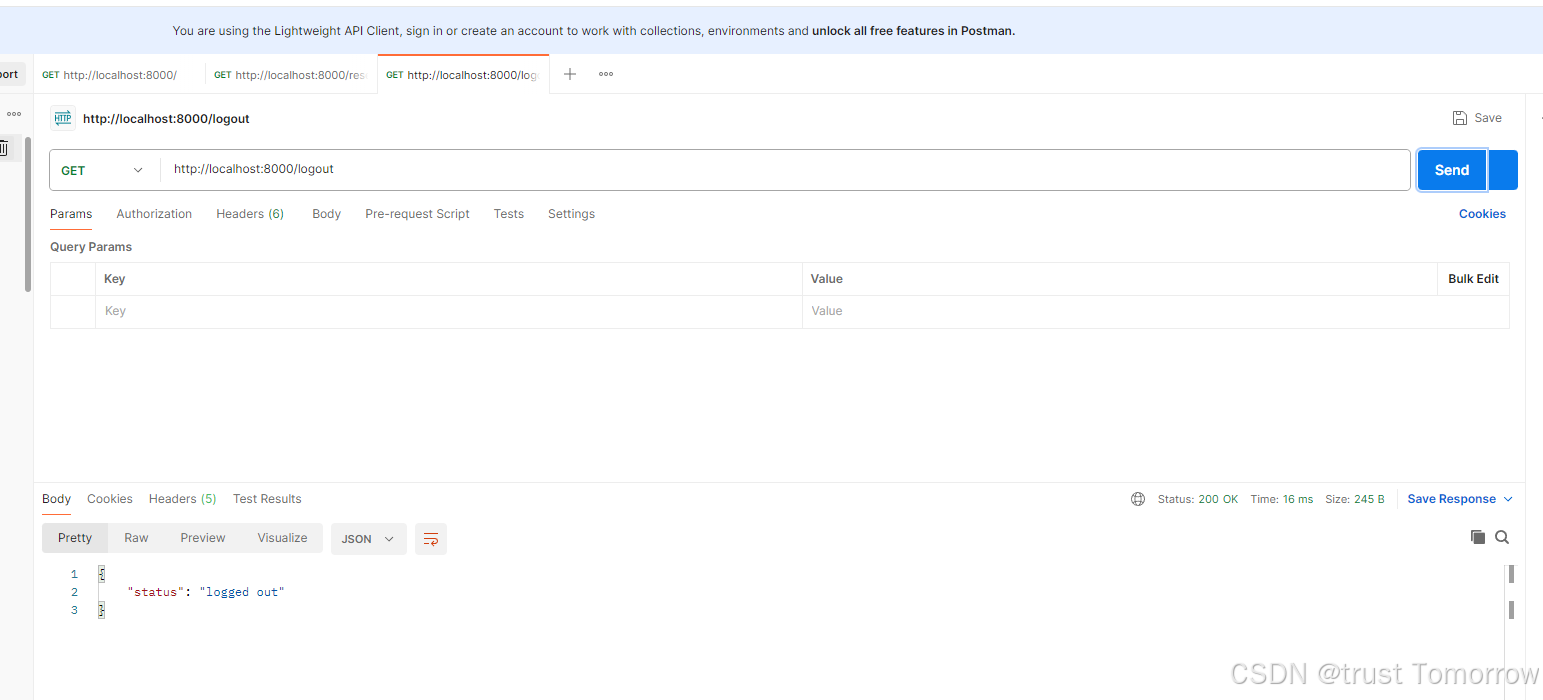
Task: Click the "logged out" response value
Action: [x=242, y=592]
